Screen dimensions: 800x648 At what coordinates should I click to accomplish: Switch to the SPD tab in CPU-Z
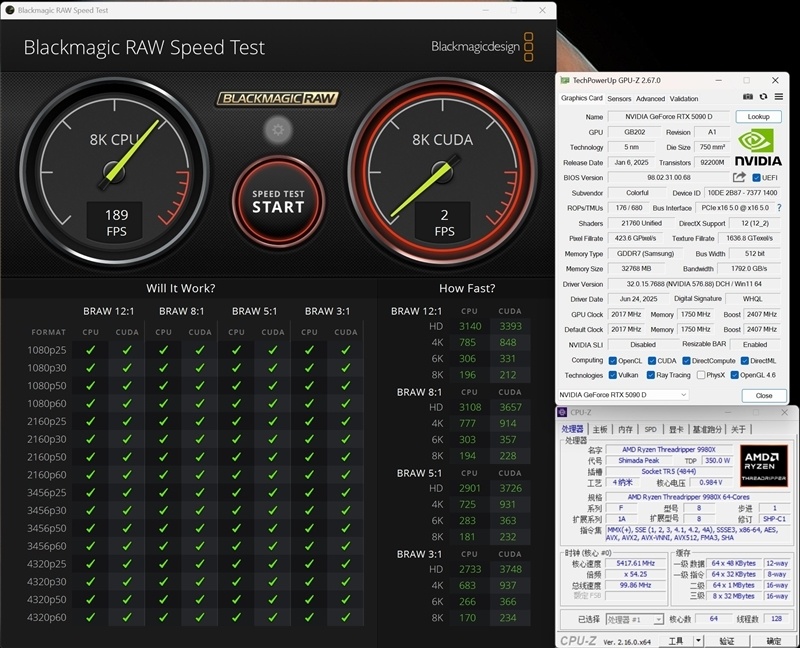point(650,429)
